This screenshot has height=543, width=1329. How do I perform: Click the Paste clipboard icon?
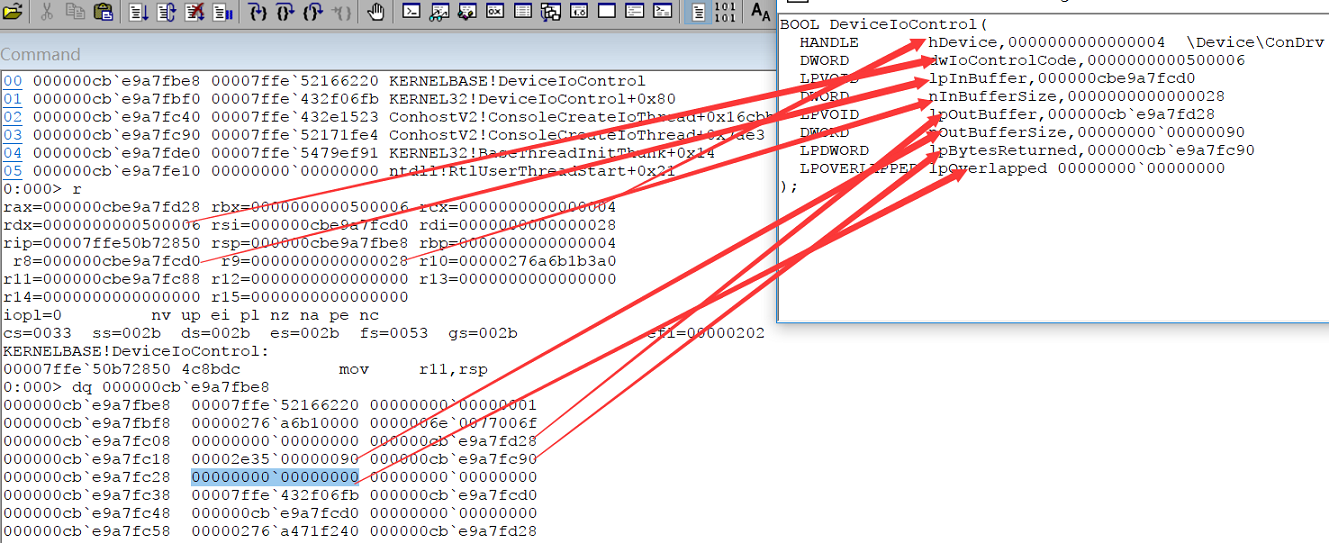coord(103,12)
